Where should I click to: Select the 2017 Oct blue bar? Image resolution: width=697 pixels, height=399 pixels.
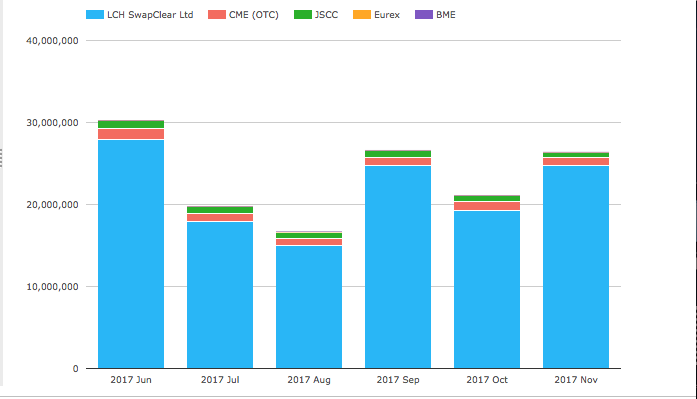coord(487,290)
